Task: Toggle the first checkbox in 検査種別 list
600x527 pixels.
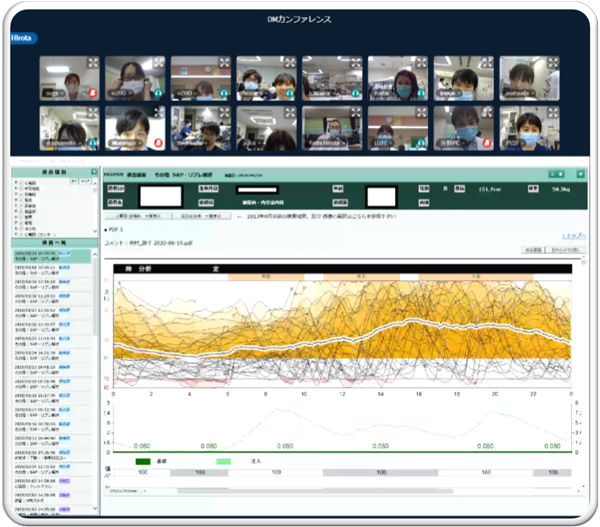Action: tap(21, 183)
